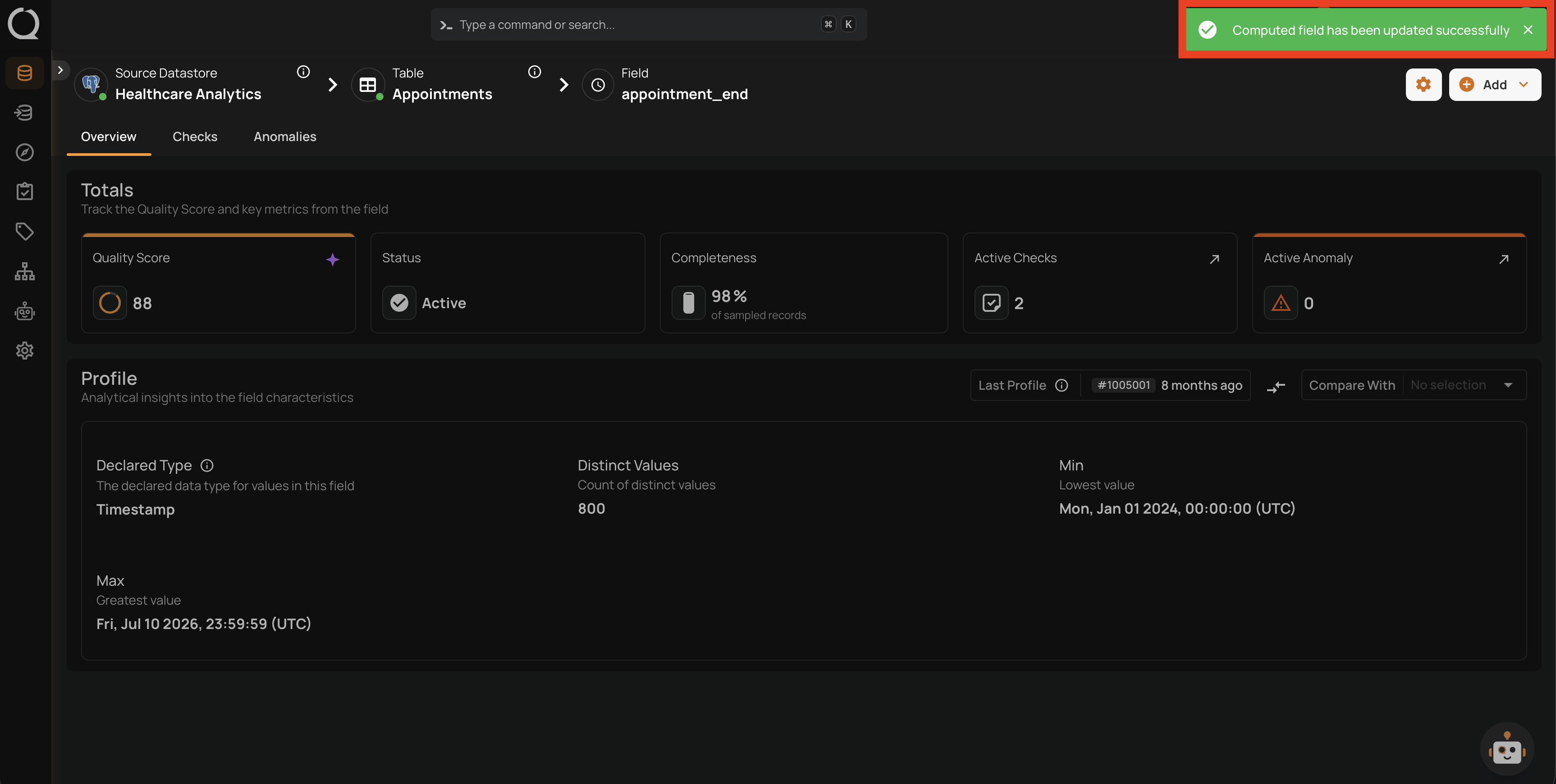Screen dimensions: 1556x784
Task: Open the Tags sidebar icon
Action: tap(25, 231)
